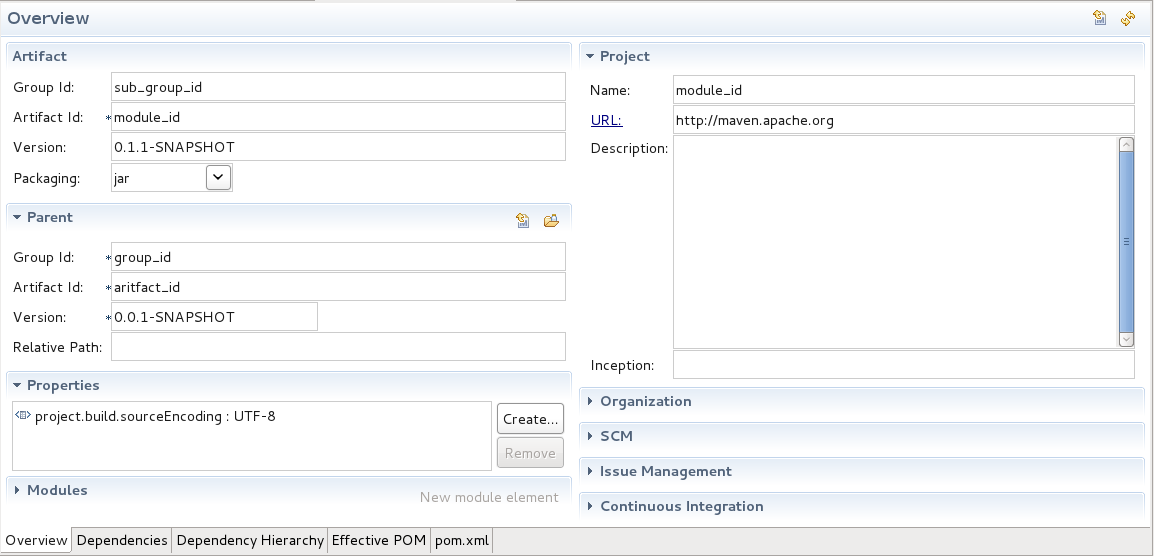Expand the Organization section
This screenshot has height=556, width=1154.
[x=645, y=401]
